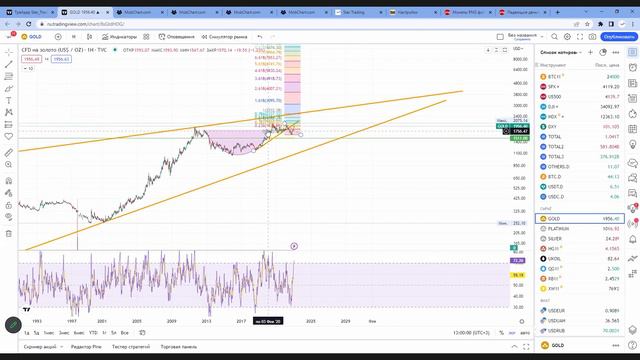Click the add-symbol compare plus icon
640x360 pixels.
[58, 37]
